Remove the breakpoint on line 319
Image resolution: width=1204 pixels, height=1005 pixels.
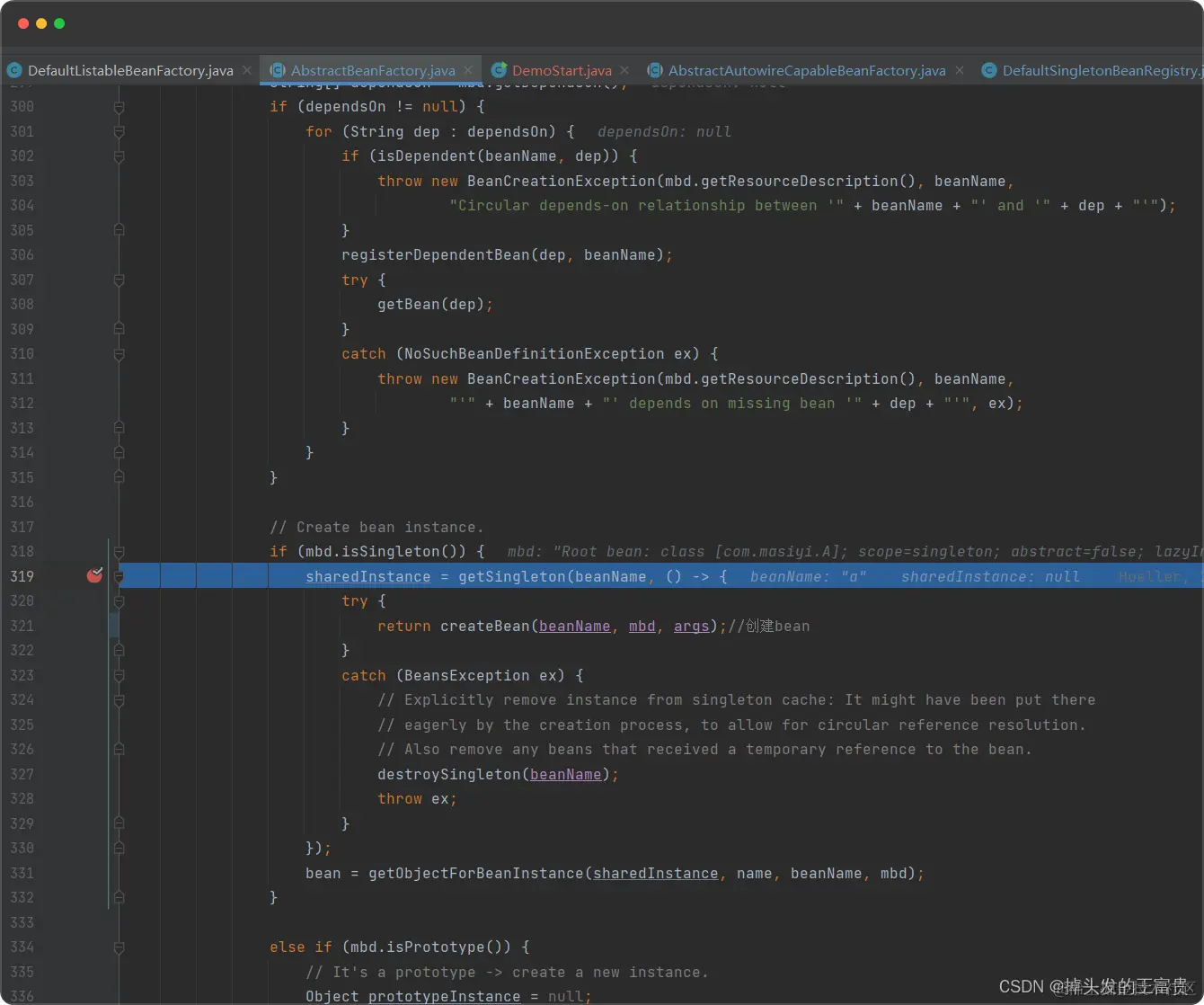(x=94, y=575)
